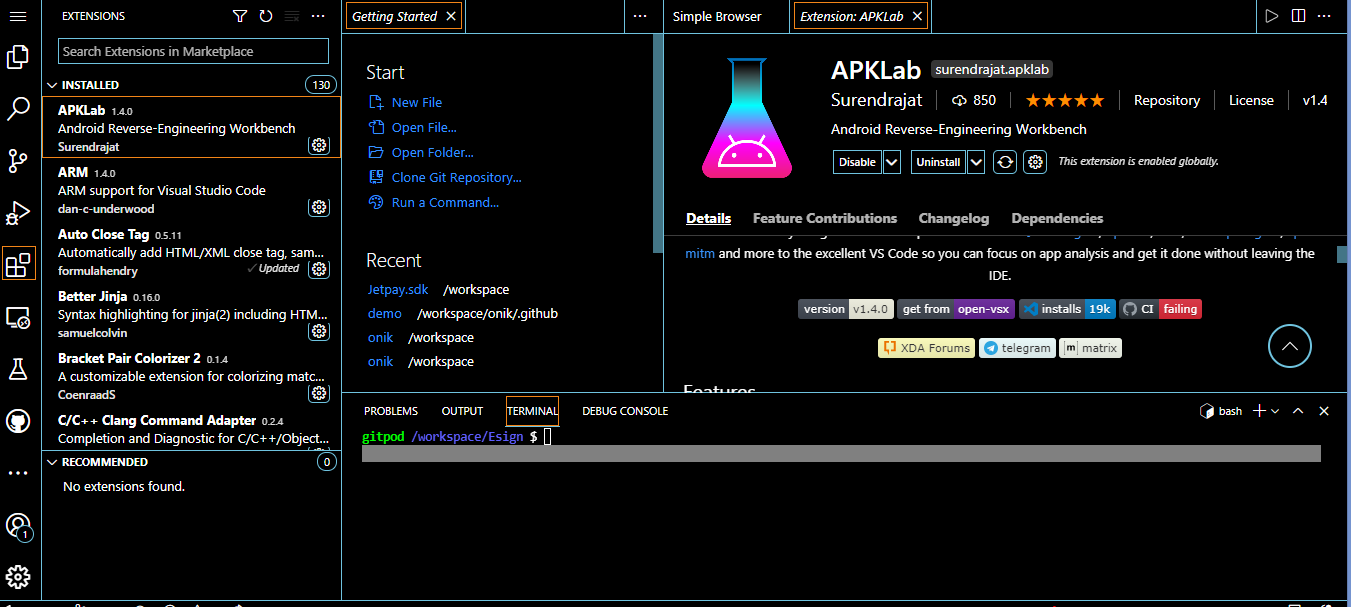Maximize the terminal panel size

click(1298, 411)
